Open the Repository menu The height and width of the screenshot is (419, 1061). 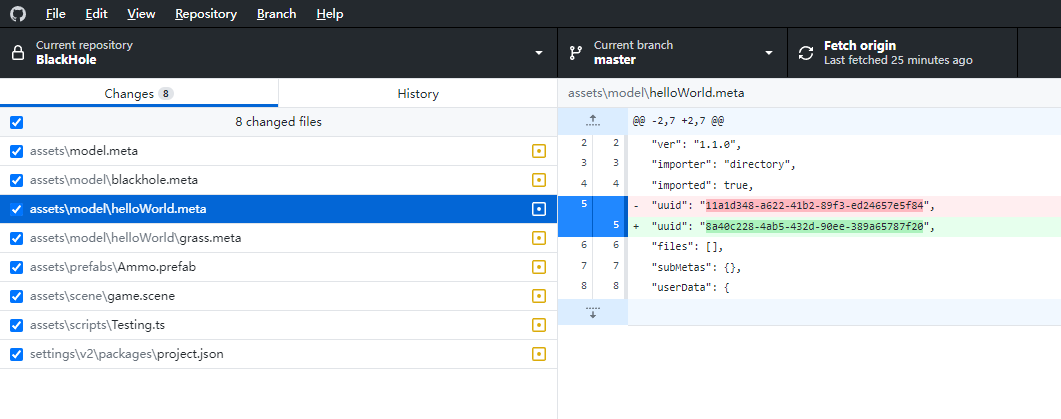coord(205,14)
